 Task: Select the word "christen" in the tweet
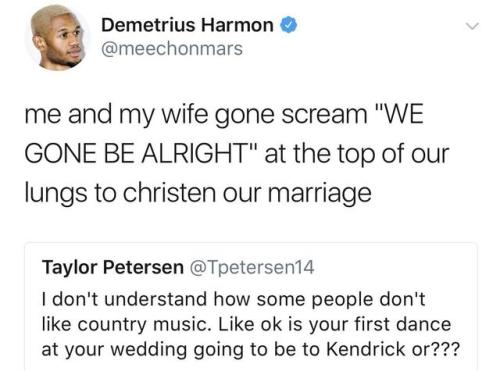pos(169,193)
